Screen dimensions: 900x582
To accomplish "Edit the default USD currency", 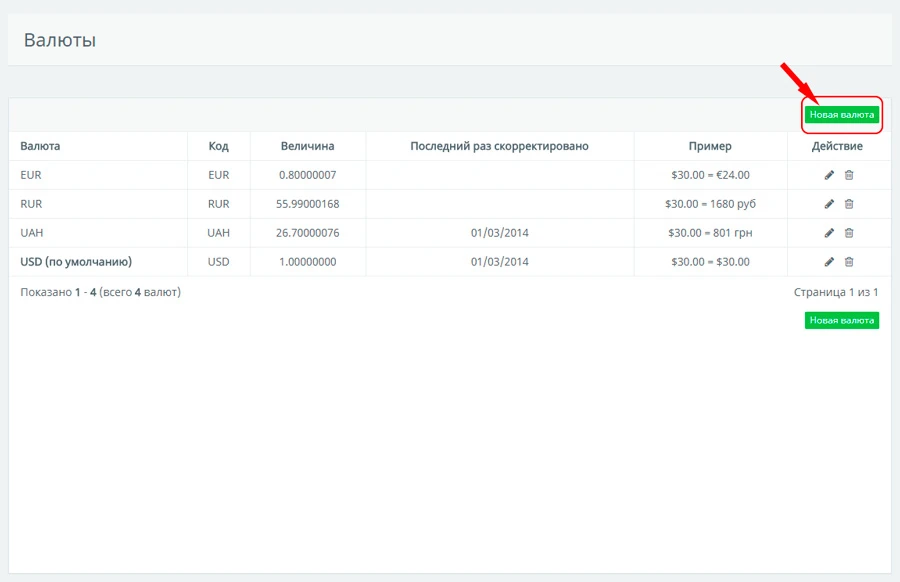I will pyautogui.click(x=829, y=262).
